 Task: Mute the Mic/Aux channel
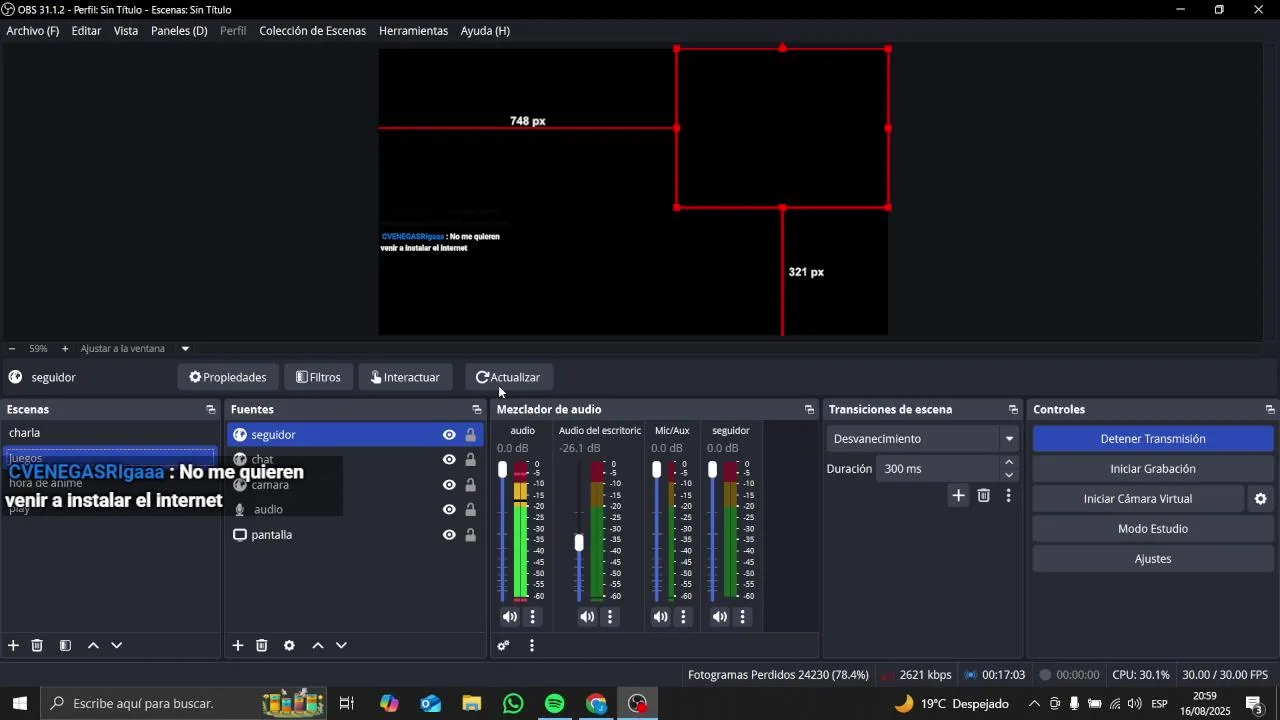[661, 617]
